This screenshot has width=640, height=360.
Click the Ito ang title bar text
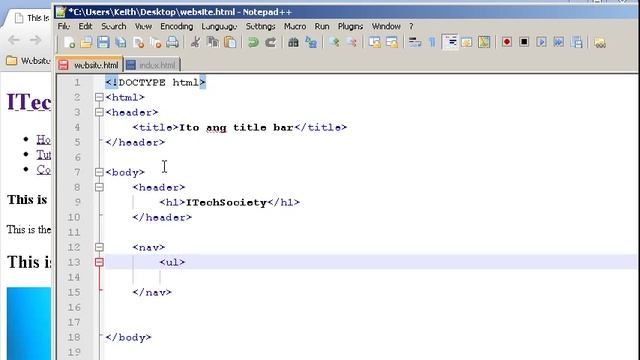point(236,127)
